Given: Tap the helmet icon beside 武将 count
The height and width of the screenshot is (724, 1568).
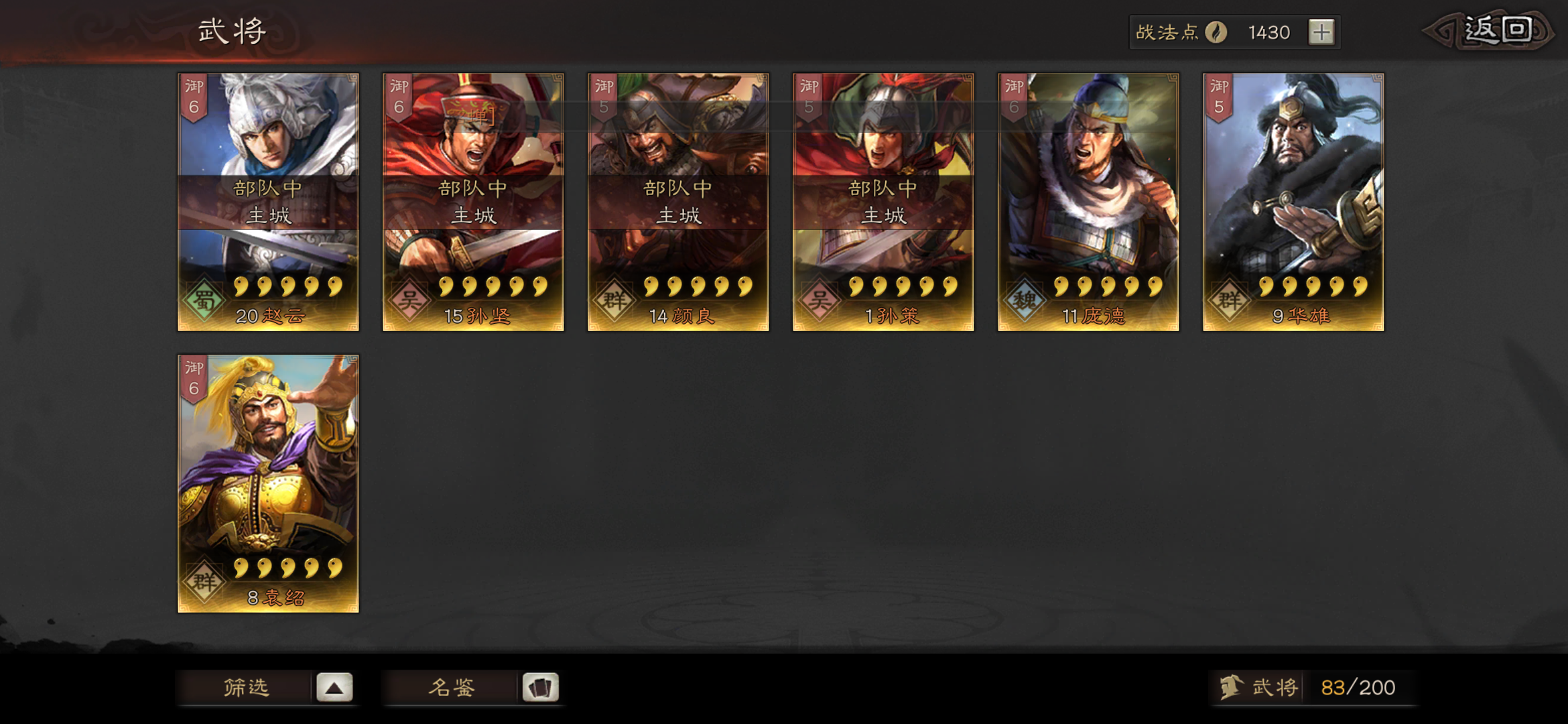Looking at the screenshot, I should 1231,687.
